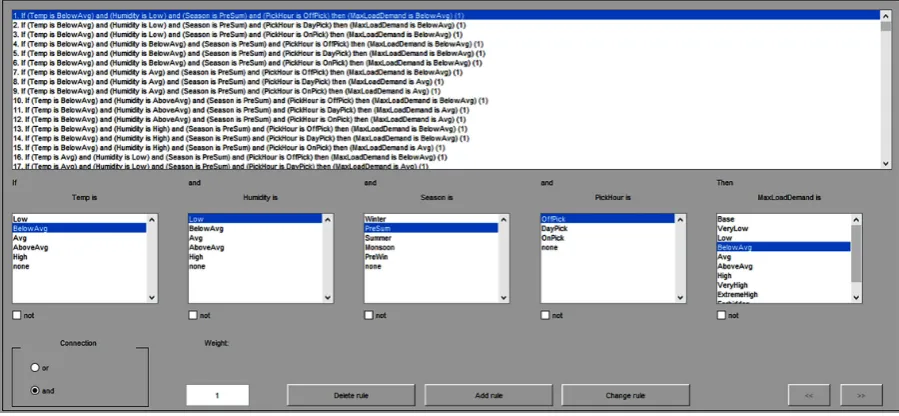Select rule 12 in the rule list
Screen dimensions: 899x416
pyautogui.click(x=447, y=120)
